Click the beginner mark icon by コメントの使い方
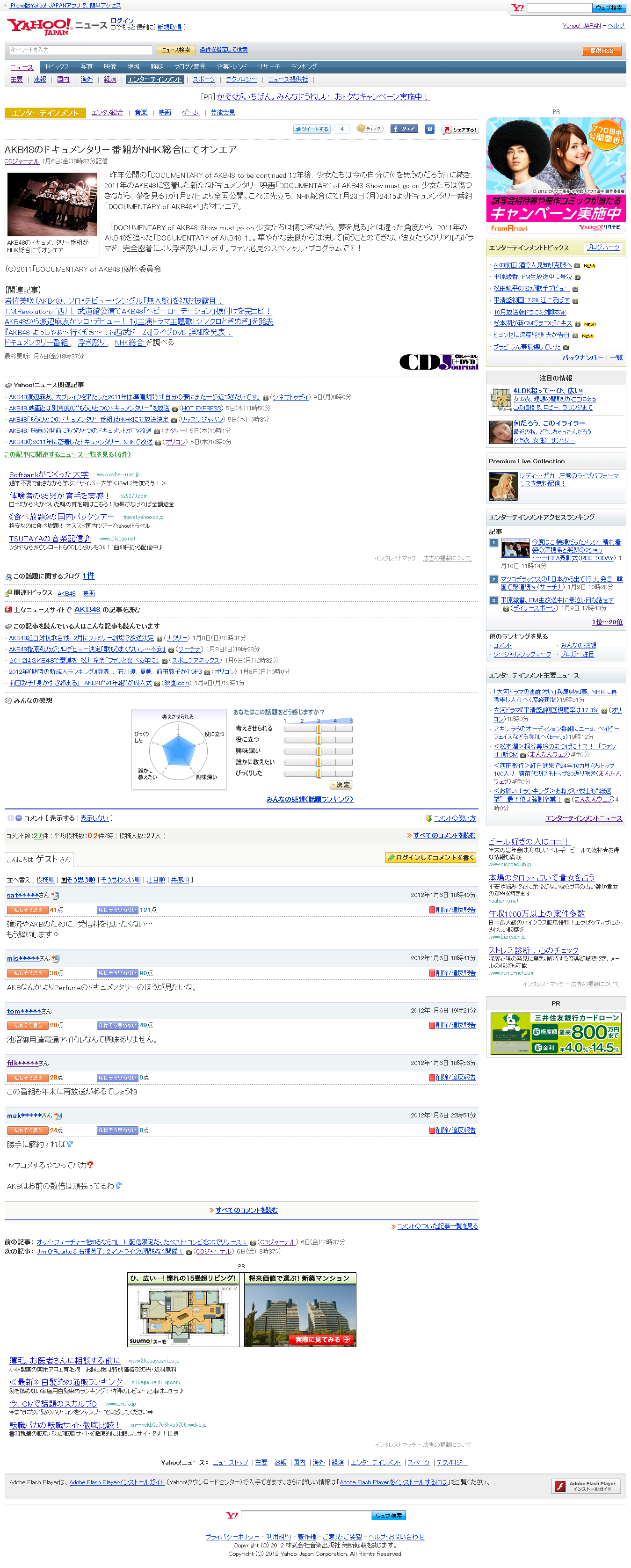The image size is (631, 1568). 428,818
